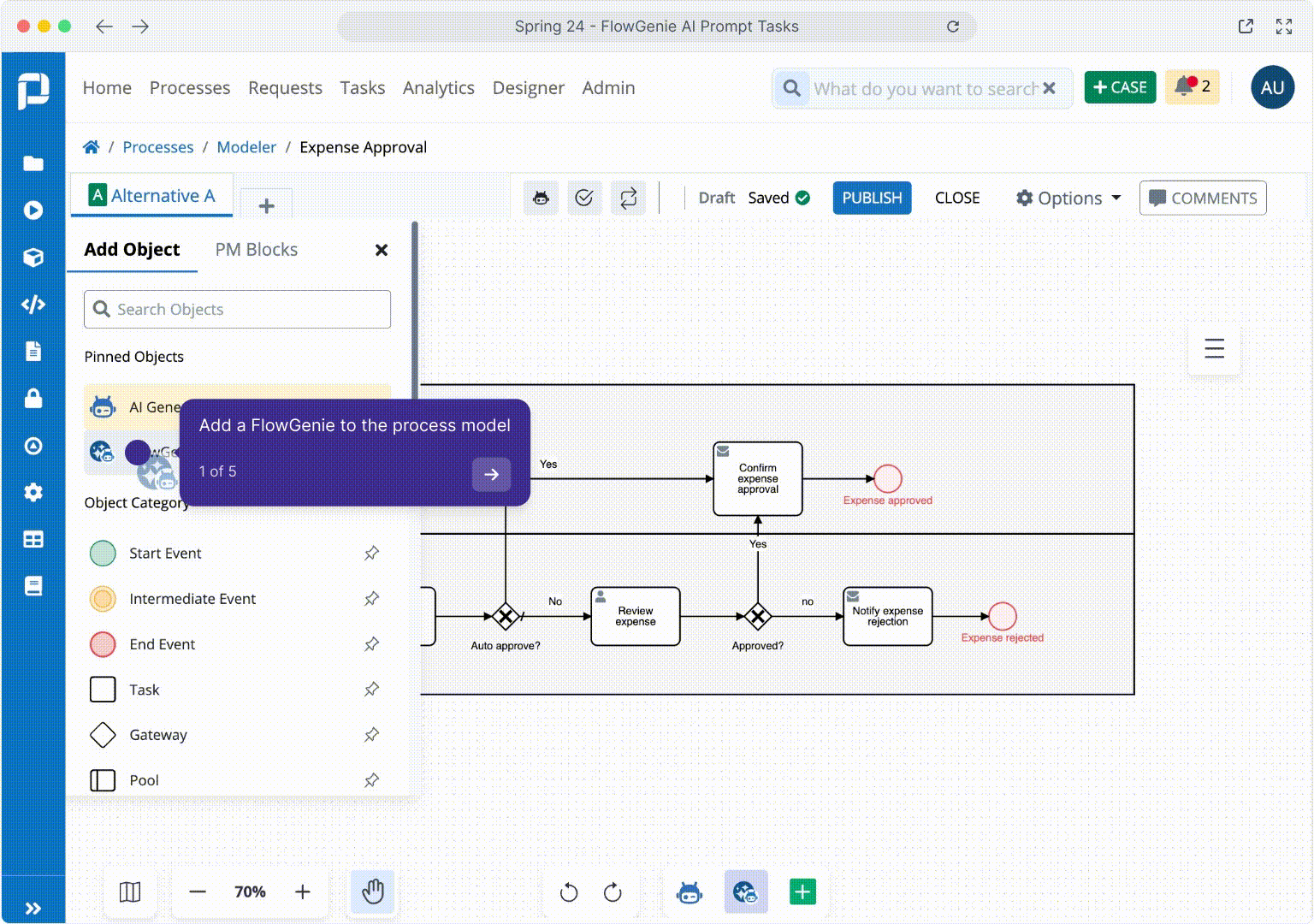Open the AU user avatar menu
Screen dimensions: 1314x924
tap(1272, 87)
